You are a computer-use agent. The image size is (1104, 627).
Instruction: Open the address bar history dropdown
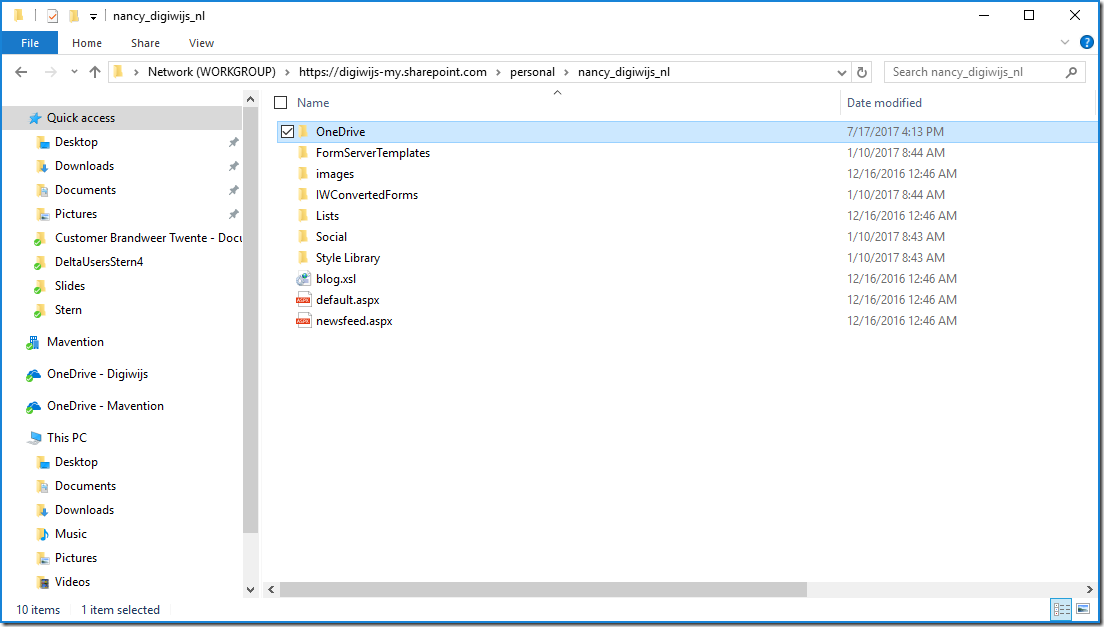click(x=841, y=72)
